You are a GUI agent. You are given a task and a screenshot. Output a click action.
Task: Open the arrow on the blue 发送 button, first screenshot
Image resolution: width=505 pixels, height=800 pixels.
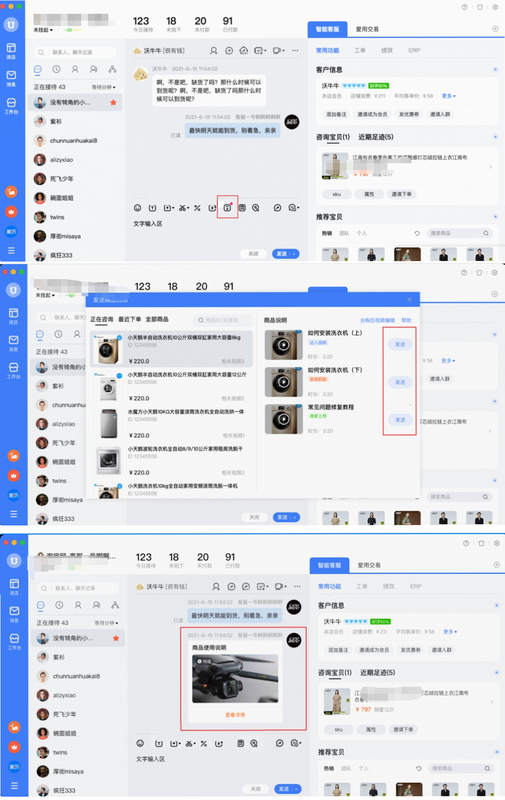click(295, 254)
